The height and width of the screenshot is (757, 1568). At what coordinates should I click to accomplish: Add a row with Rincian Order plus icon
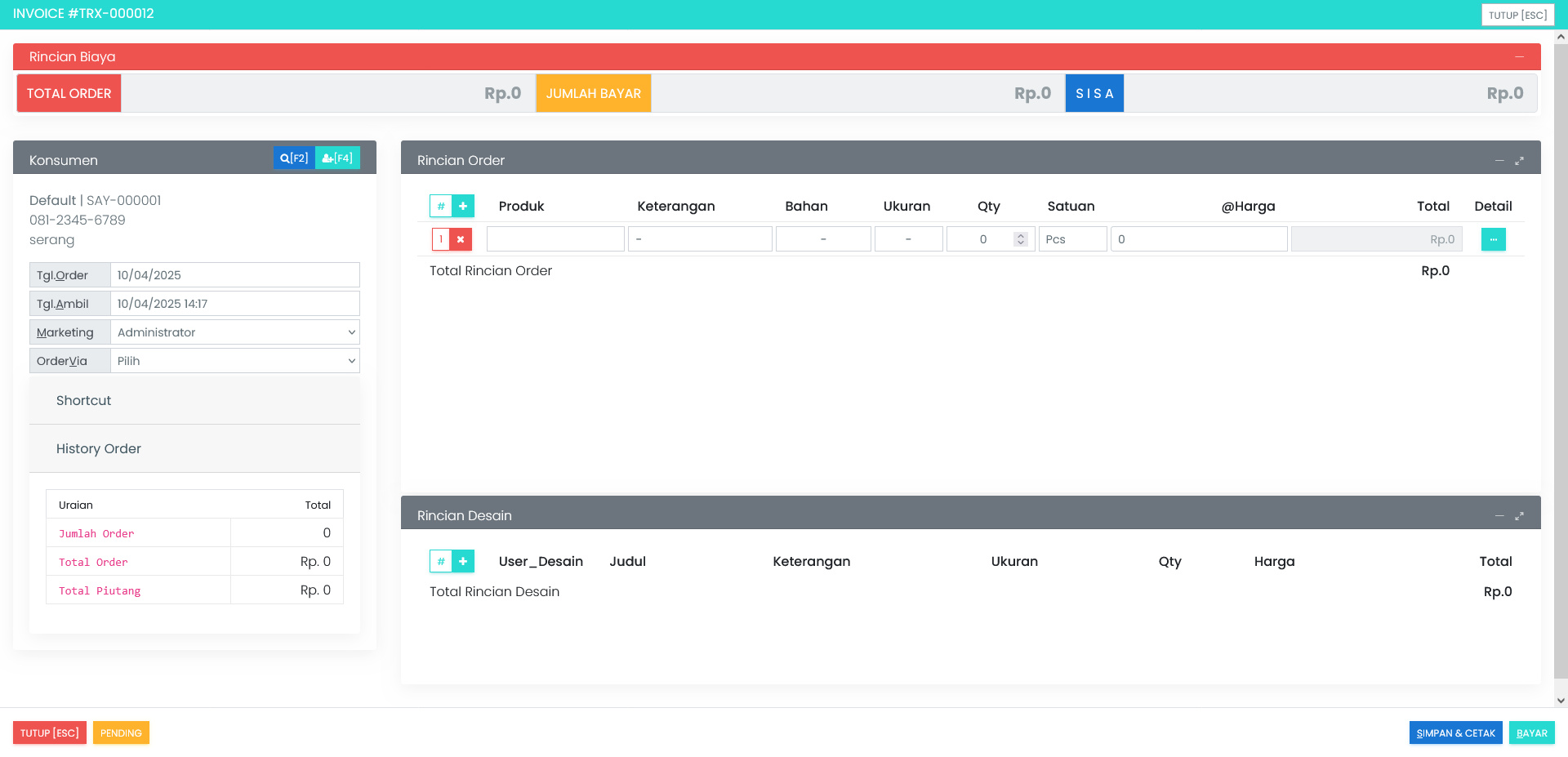click(x=463, y=207)
